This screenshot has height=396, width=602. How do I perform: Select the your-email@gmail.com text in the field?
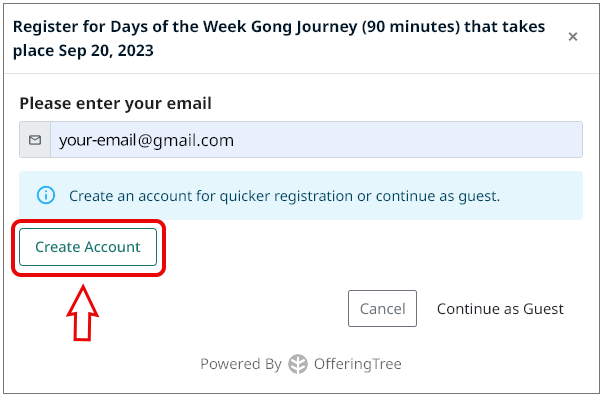coord(146,140)
